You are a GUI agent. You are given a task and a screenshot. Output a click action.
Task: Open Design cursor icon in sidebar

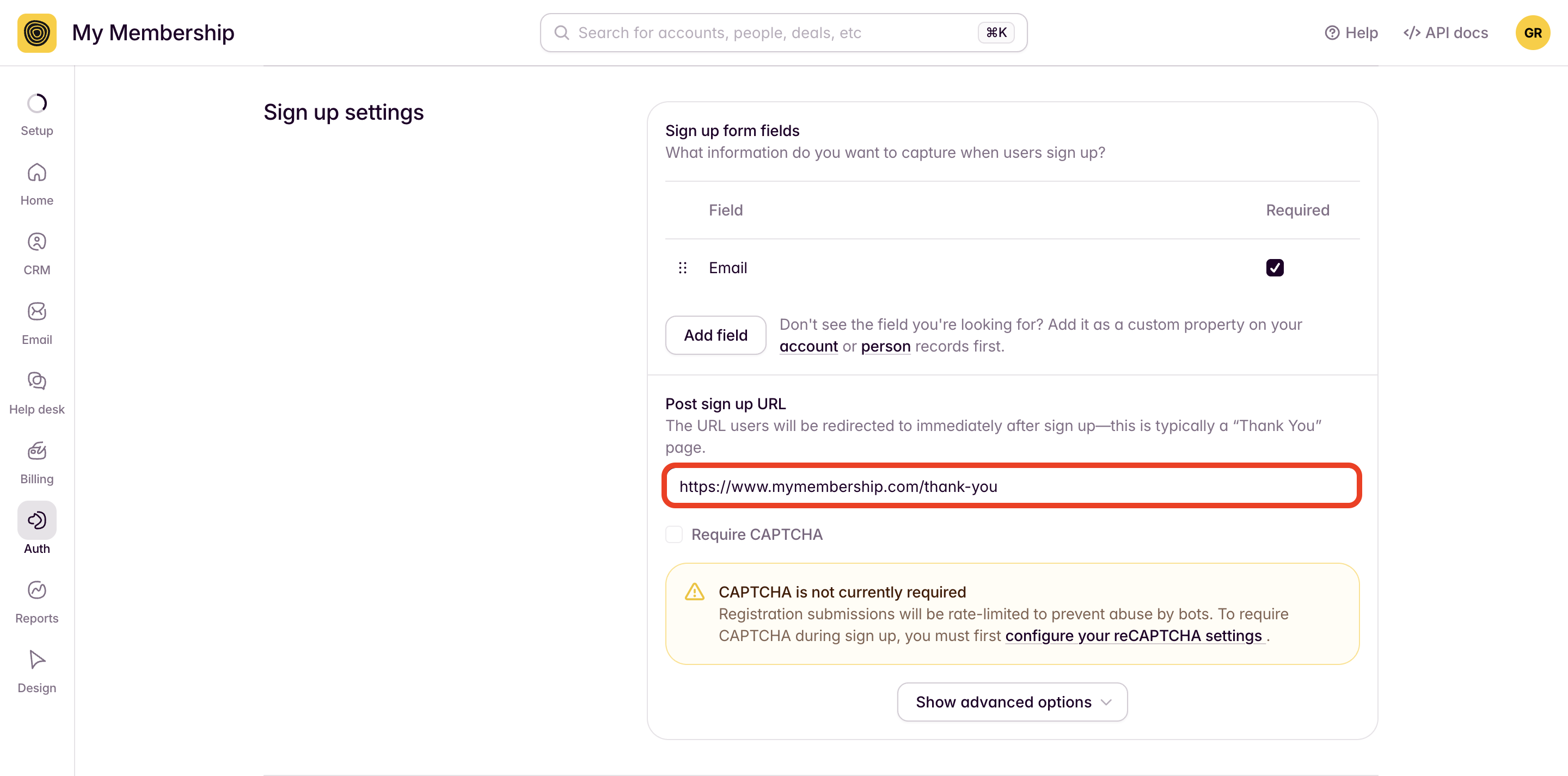(36, 660)
